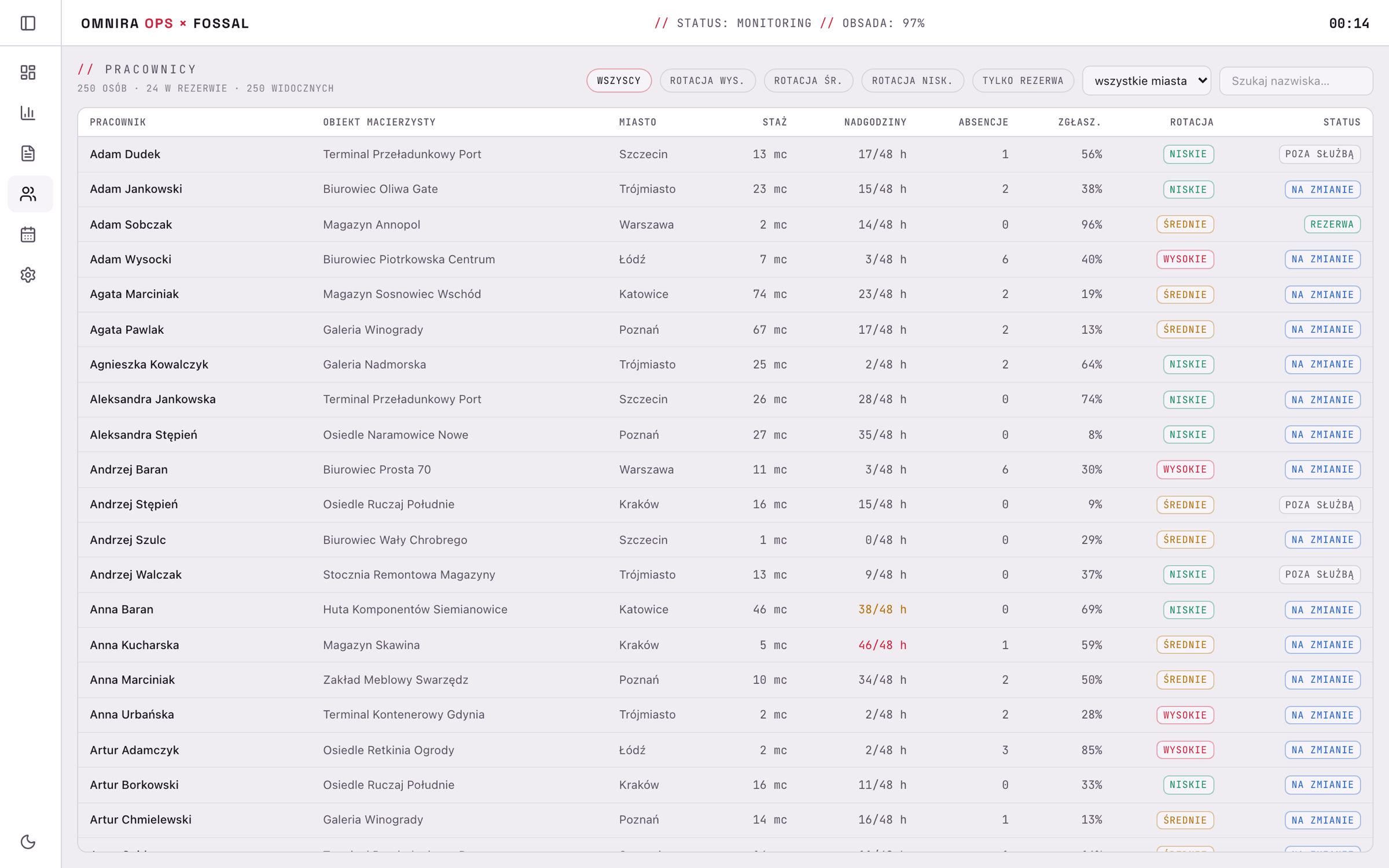Open the settings gear icon
Viewport: 1389px width, 868px height.
pyautogui.click(x=28, y=275)
